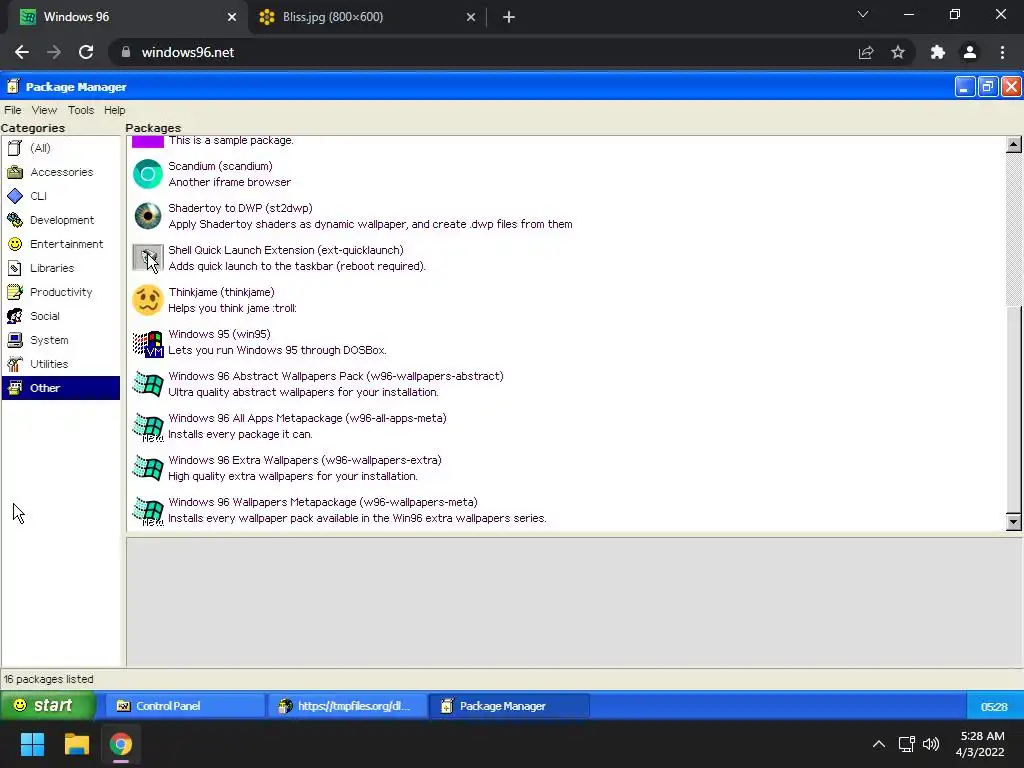Select the Utilities category label
This screenshot has height=768, width=1024.
point(49,364)
